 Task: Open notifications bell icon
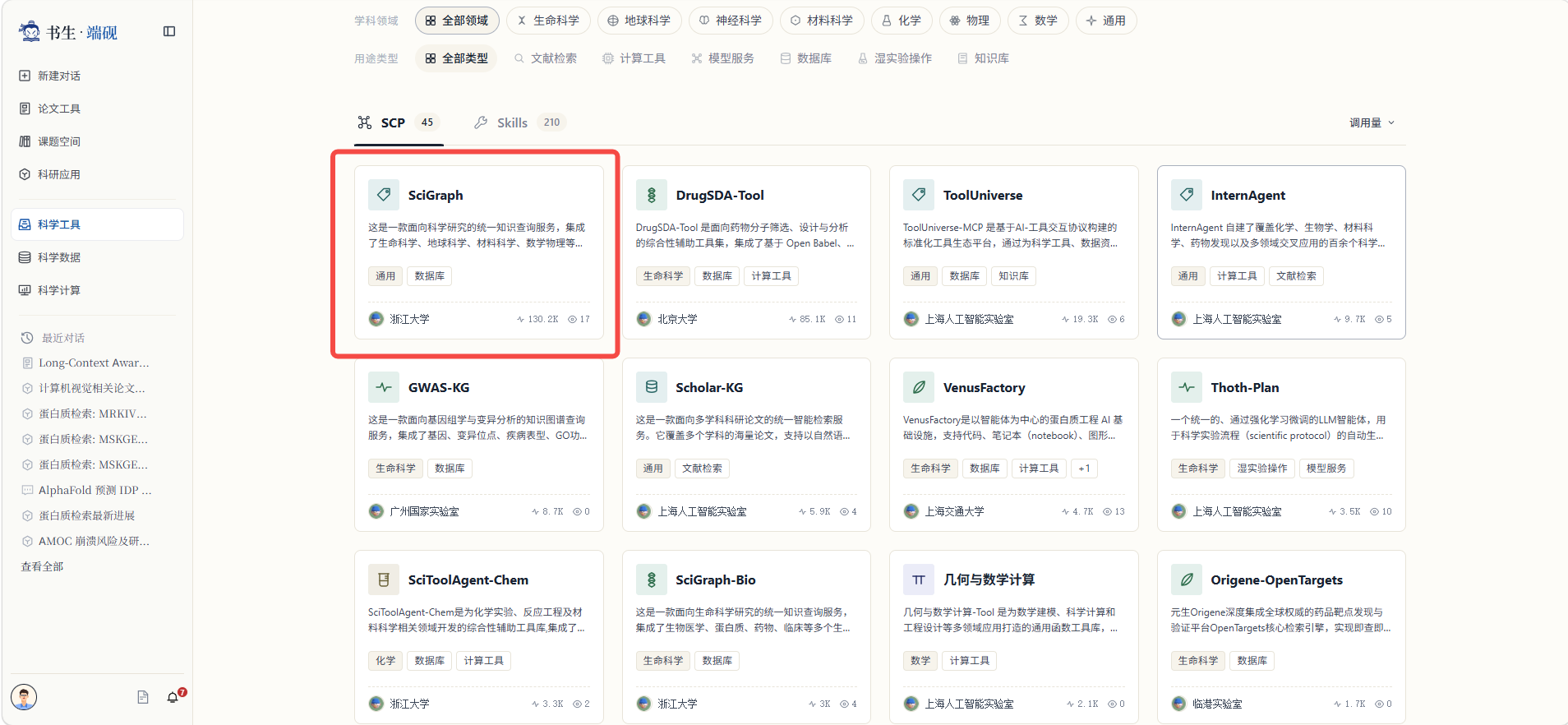(x=173, y=697)
